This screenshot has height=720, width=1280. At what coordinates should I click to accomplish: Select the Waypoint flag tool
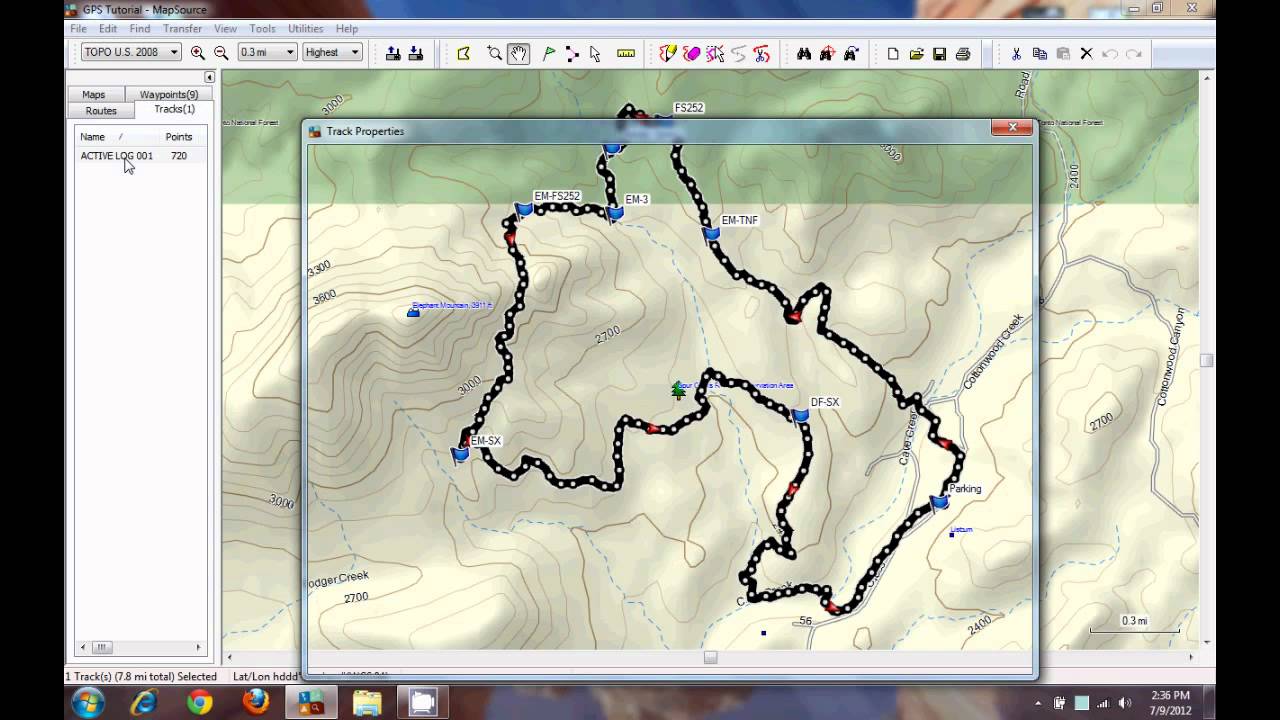pos(549,53)
